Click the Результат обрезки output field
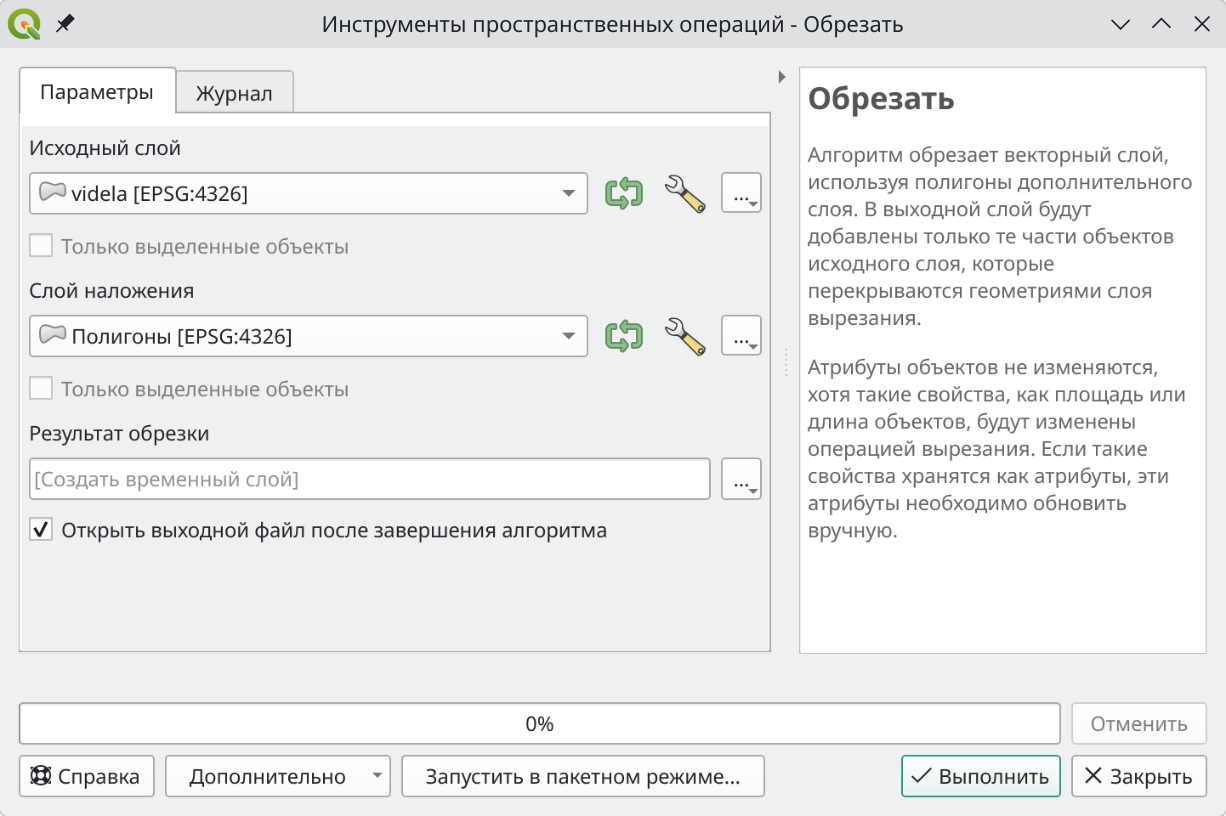1226x816 pixels. coord(369,479)
